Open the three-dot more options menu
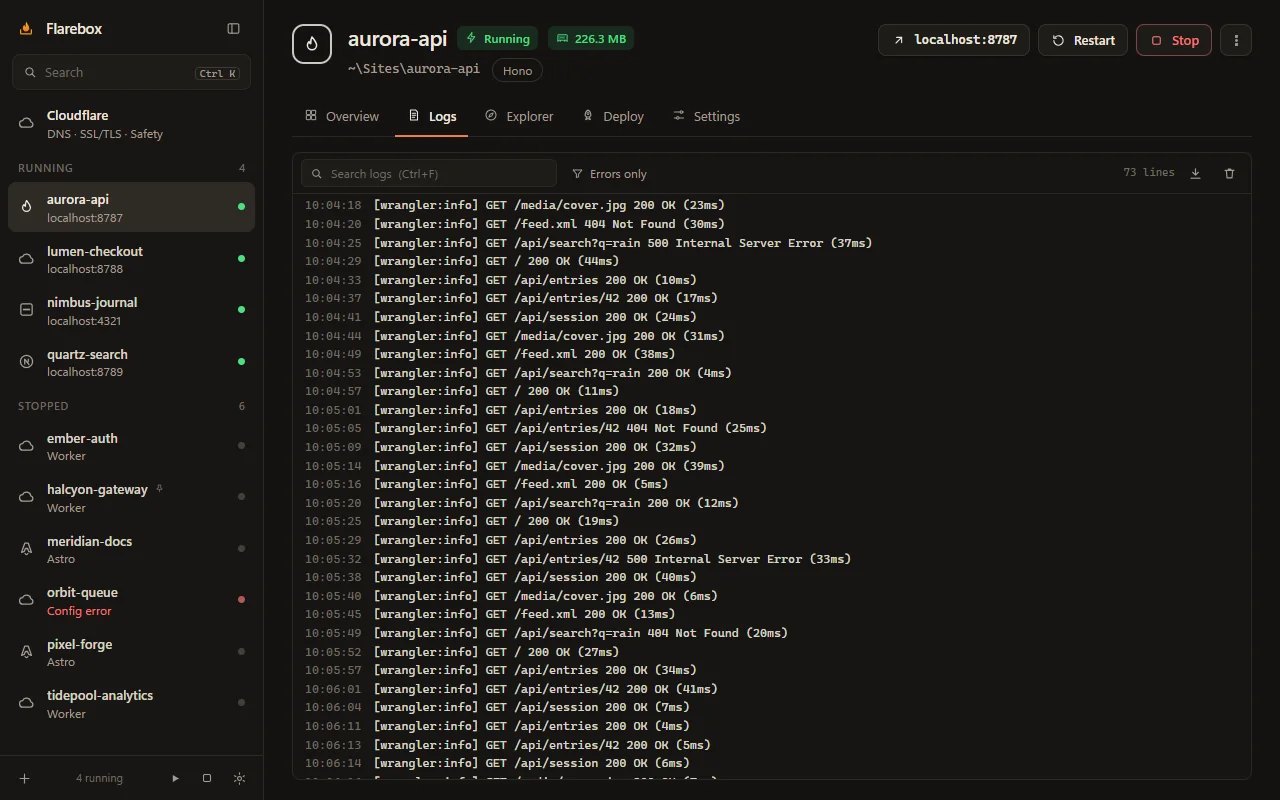 (1236, 40)
